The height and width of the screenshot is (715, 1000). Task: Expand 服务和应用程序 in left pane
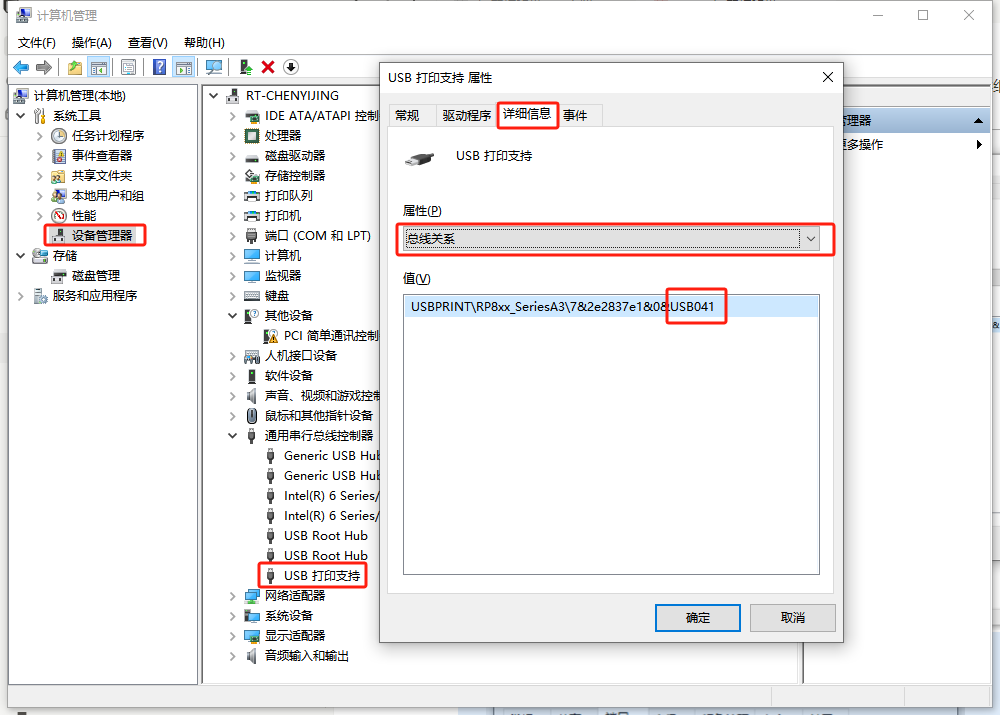[21, 296]
